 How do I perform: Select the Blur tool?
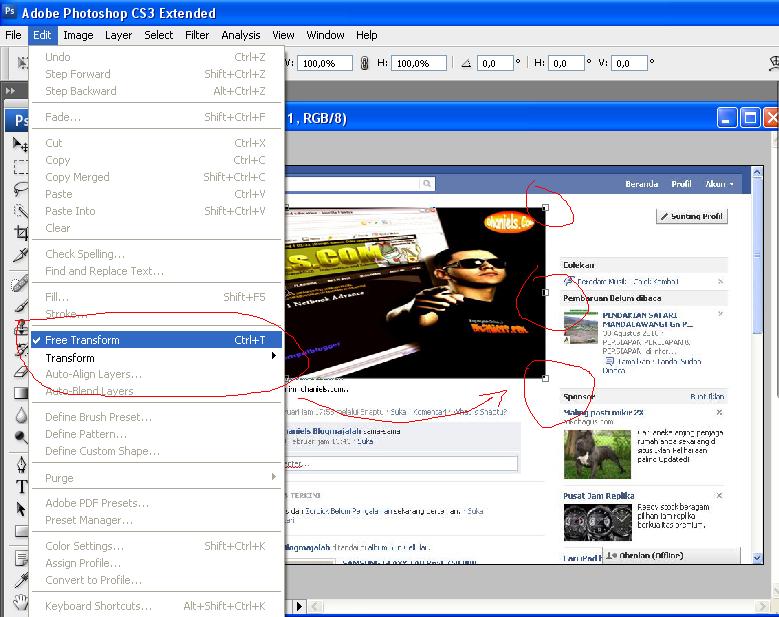20,415
